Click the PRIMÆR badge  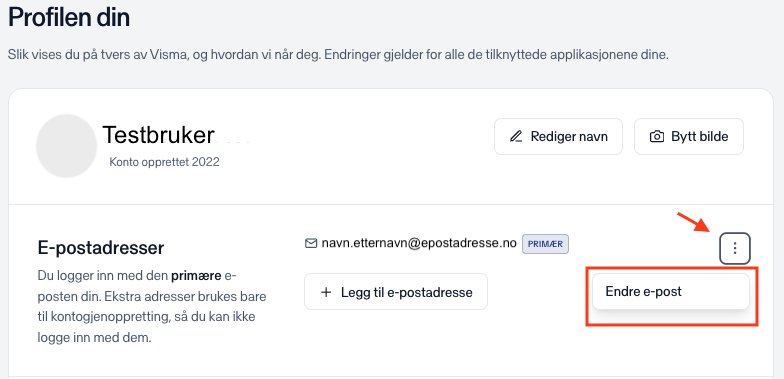tap(546, 244)
